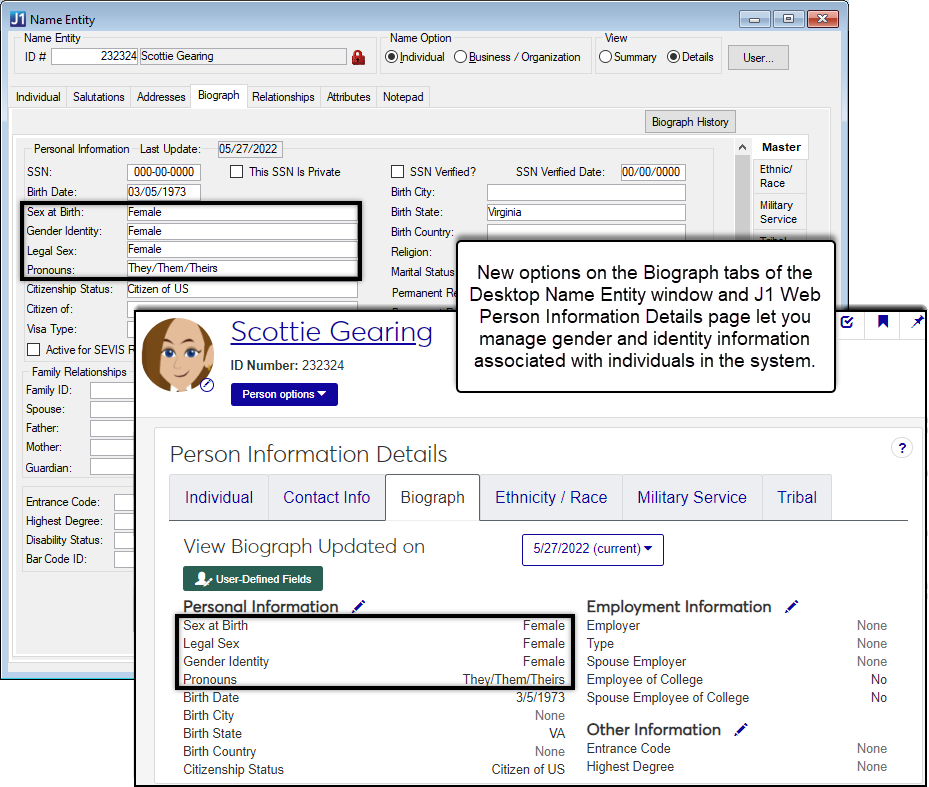This screenshot has width=929, height=787.
Task: Check the SSN Verified? checkbox
Action: [398, 172]
